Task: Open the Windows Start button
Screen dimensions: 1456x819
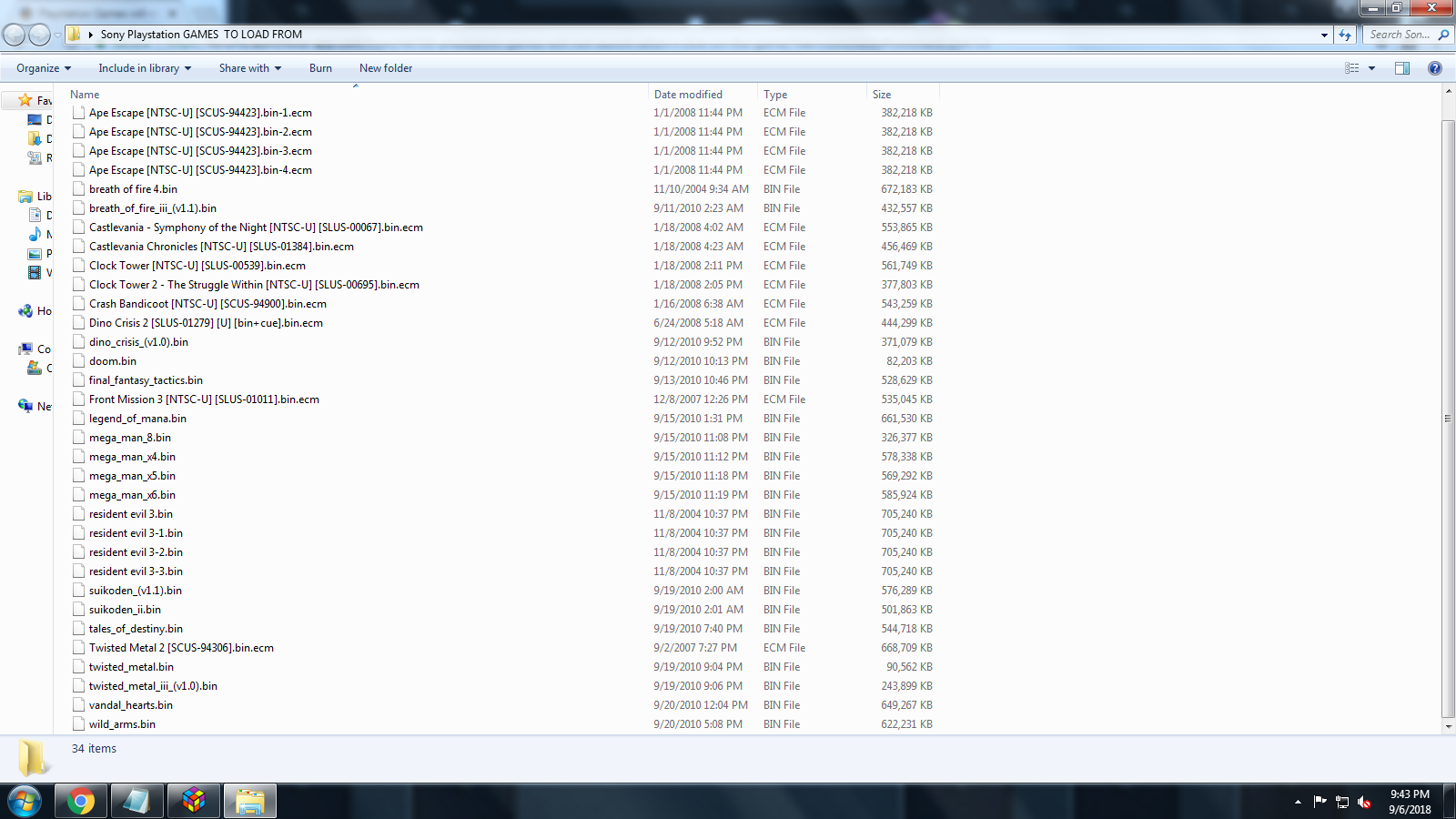Action: 25,802
